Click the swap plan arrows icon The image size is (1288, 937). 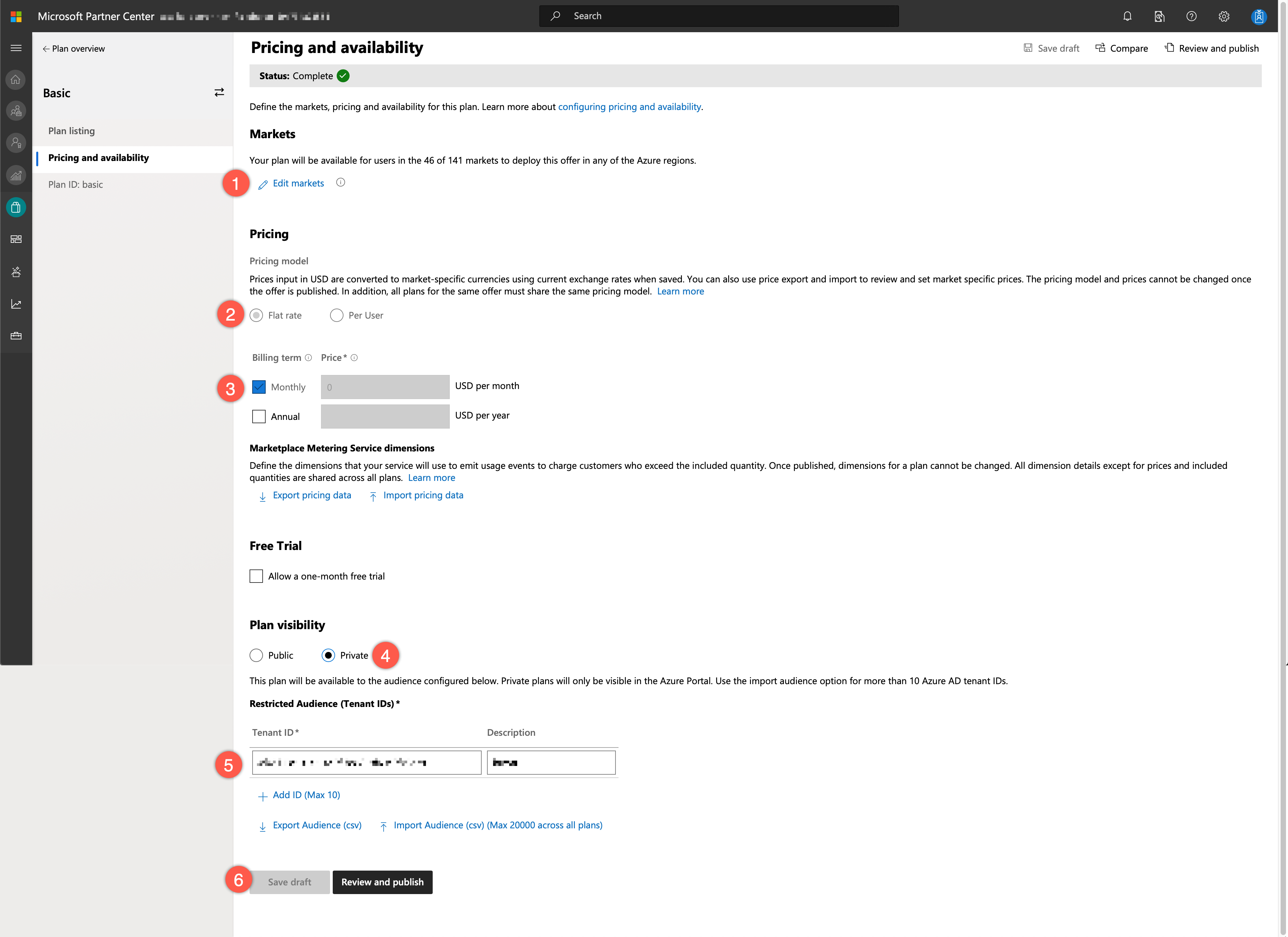219,93
